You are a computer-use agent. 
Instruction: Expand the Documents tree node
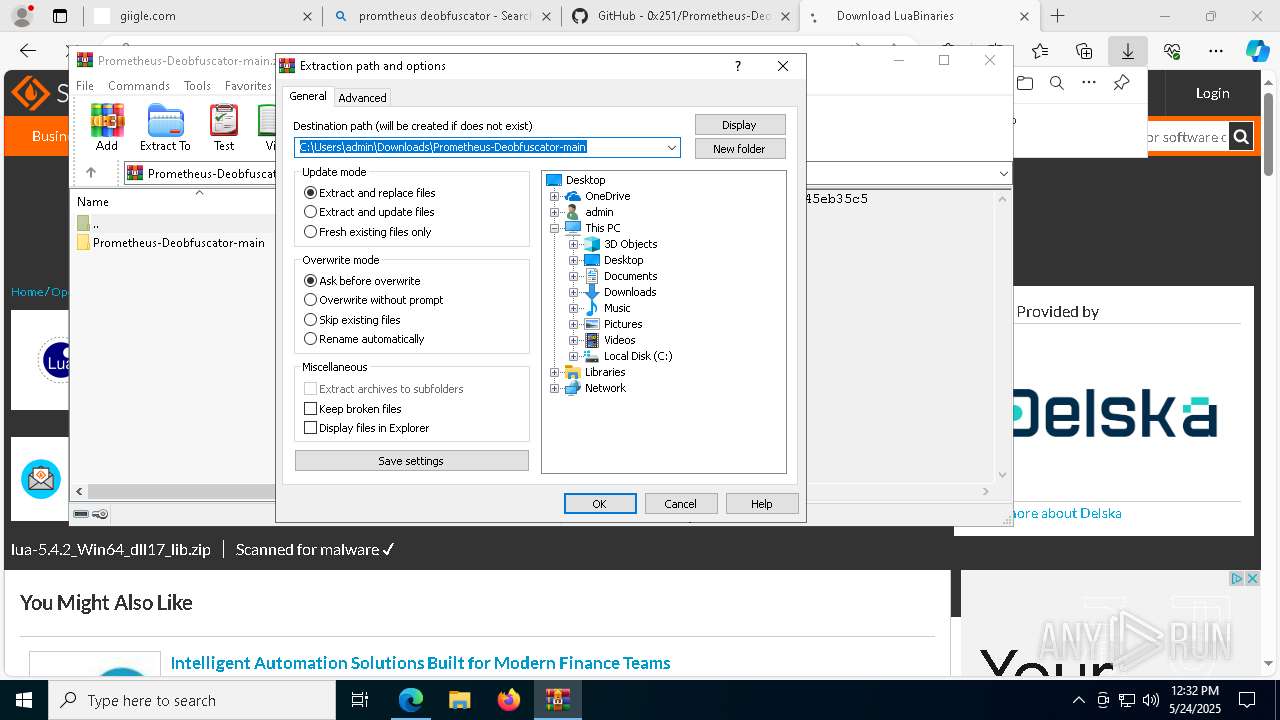pos(574,276)
